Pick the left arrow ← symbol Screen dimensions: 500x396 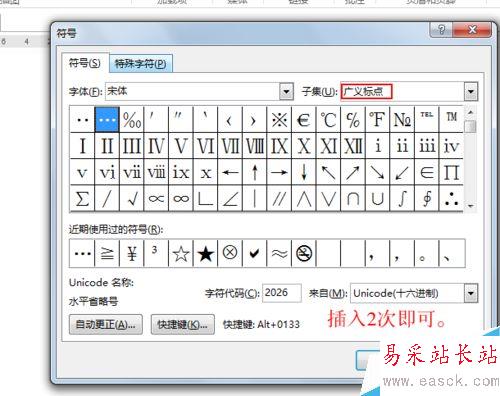pyautogui.click(x=230, y=172)
